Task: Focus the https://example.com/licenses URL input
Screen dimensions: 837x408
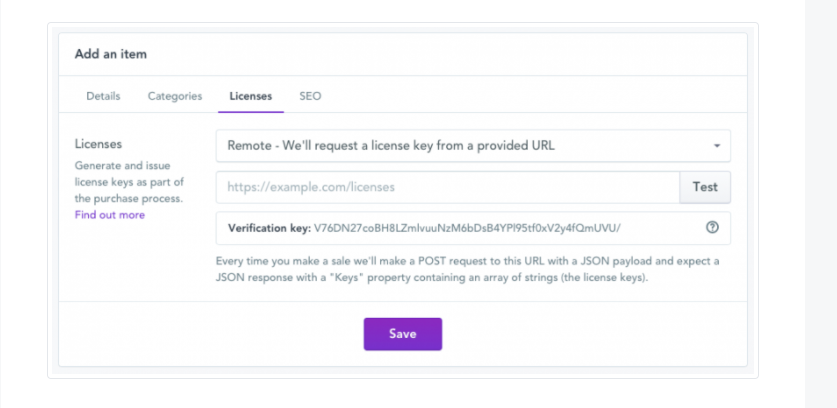Action: click(448, 187)
